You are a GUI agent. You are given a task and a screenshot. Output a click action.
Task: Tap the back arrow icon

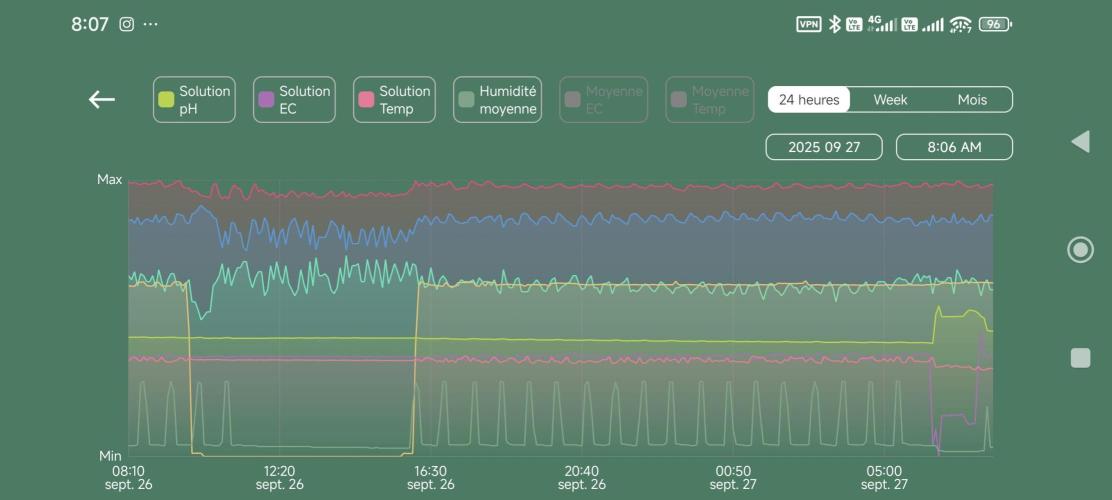(x=102, y=99)
